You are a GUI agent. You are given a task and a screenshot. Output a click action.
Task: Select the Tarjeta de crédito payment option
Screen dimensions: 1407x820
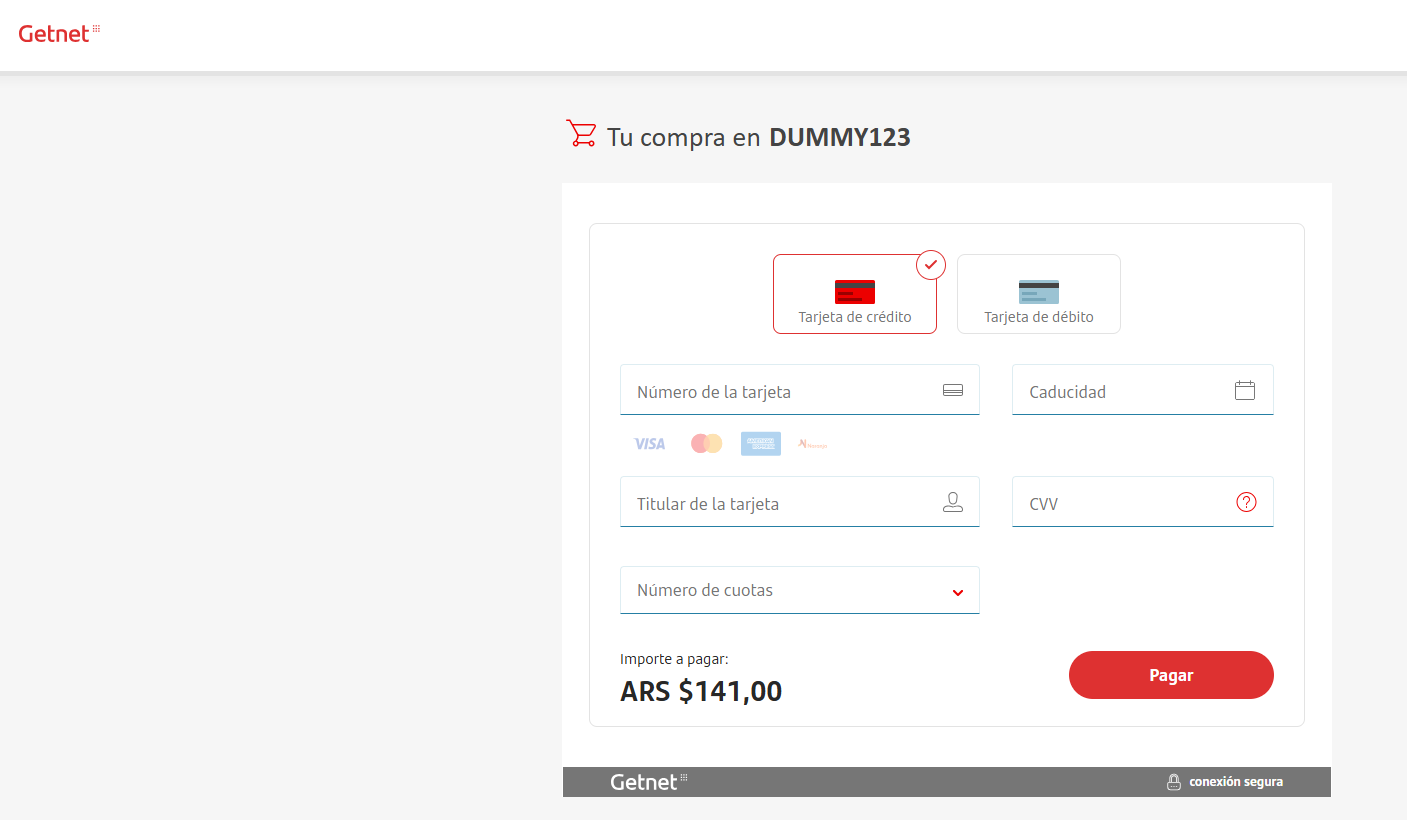[x=855, y=294]
